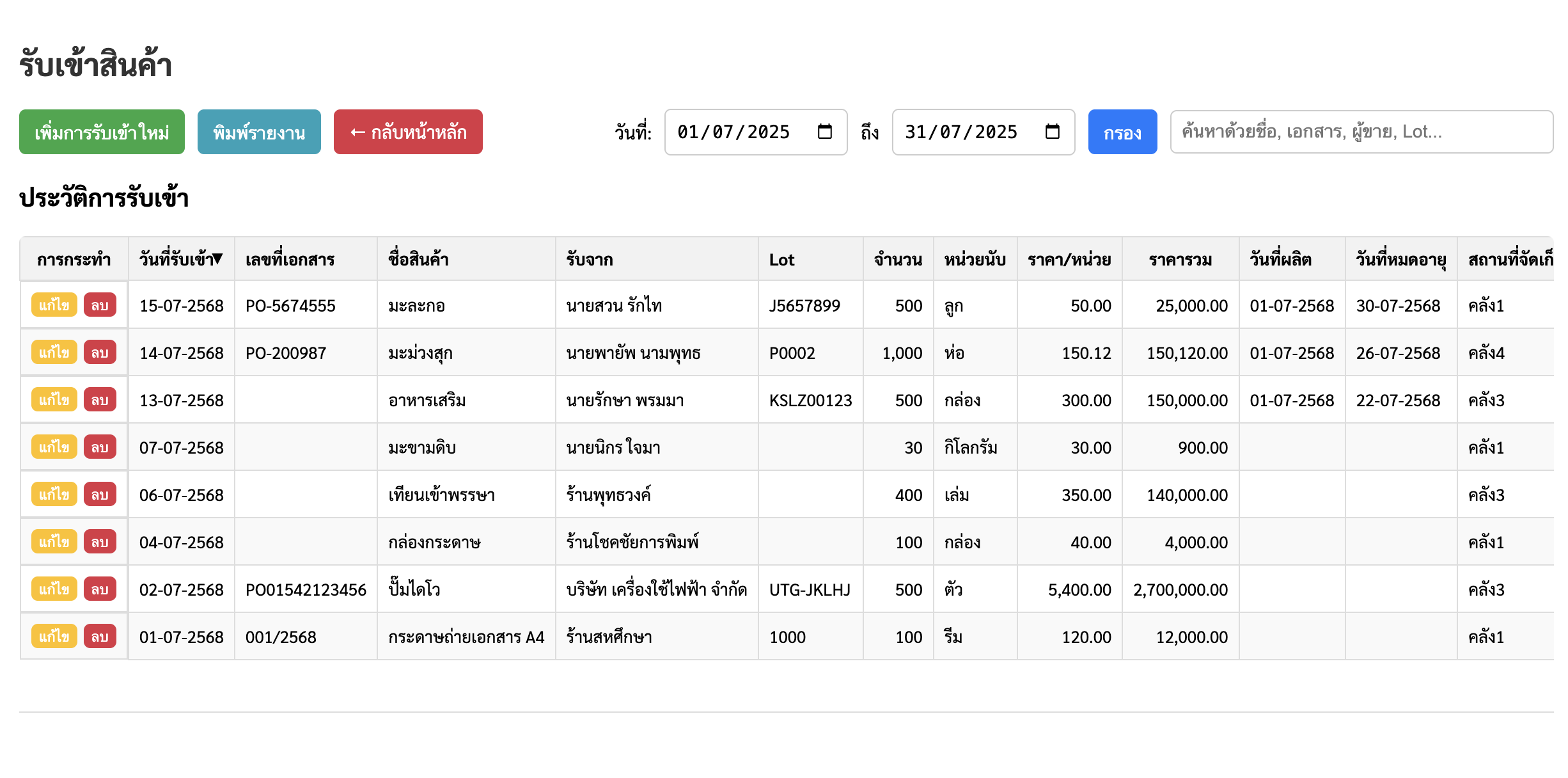Edit the มะละกอ record

pos(54,305)
